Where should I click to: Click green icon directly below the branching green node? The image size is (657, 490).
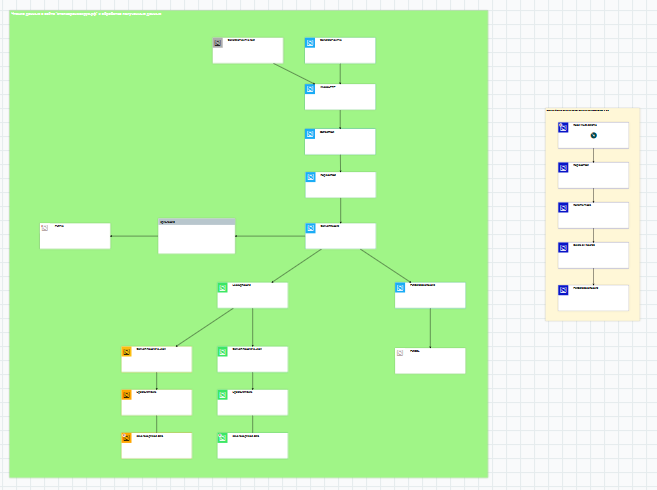[x=222, y=352]
